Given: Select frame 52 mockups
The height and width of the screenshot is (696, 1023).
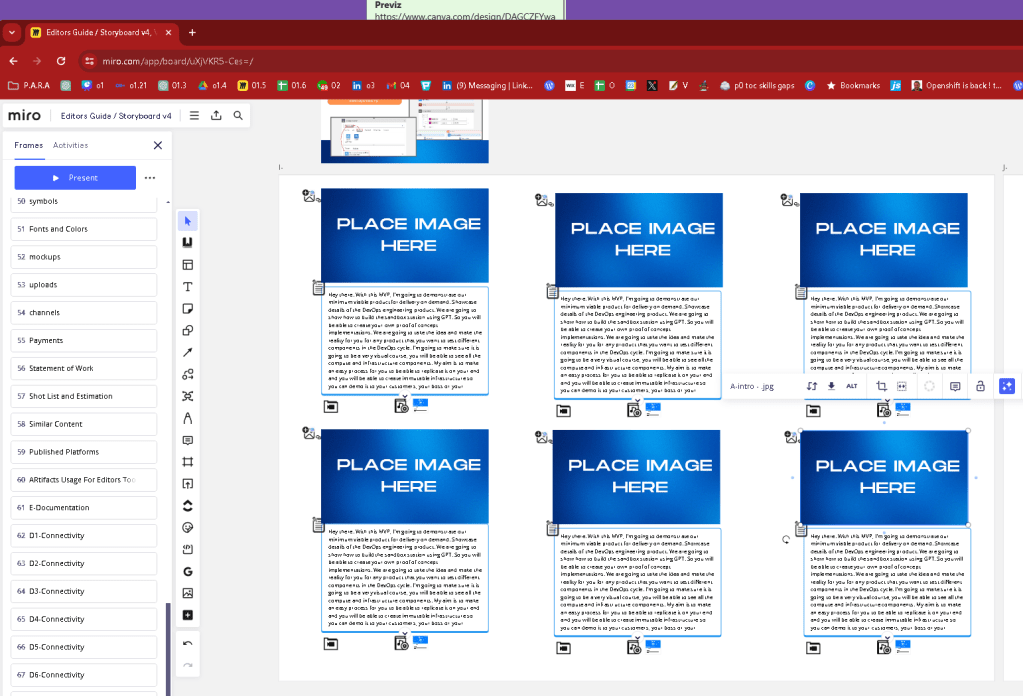Looking at the screenshot, I should coord(84,257).
